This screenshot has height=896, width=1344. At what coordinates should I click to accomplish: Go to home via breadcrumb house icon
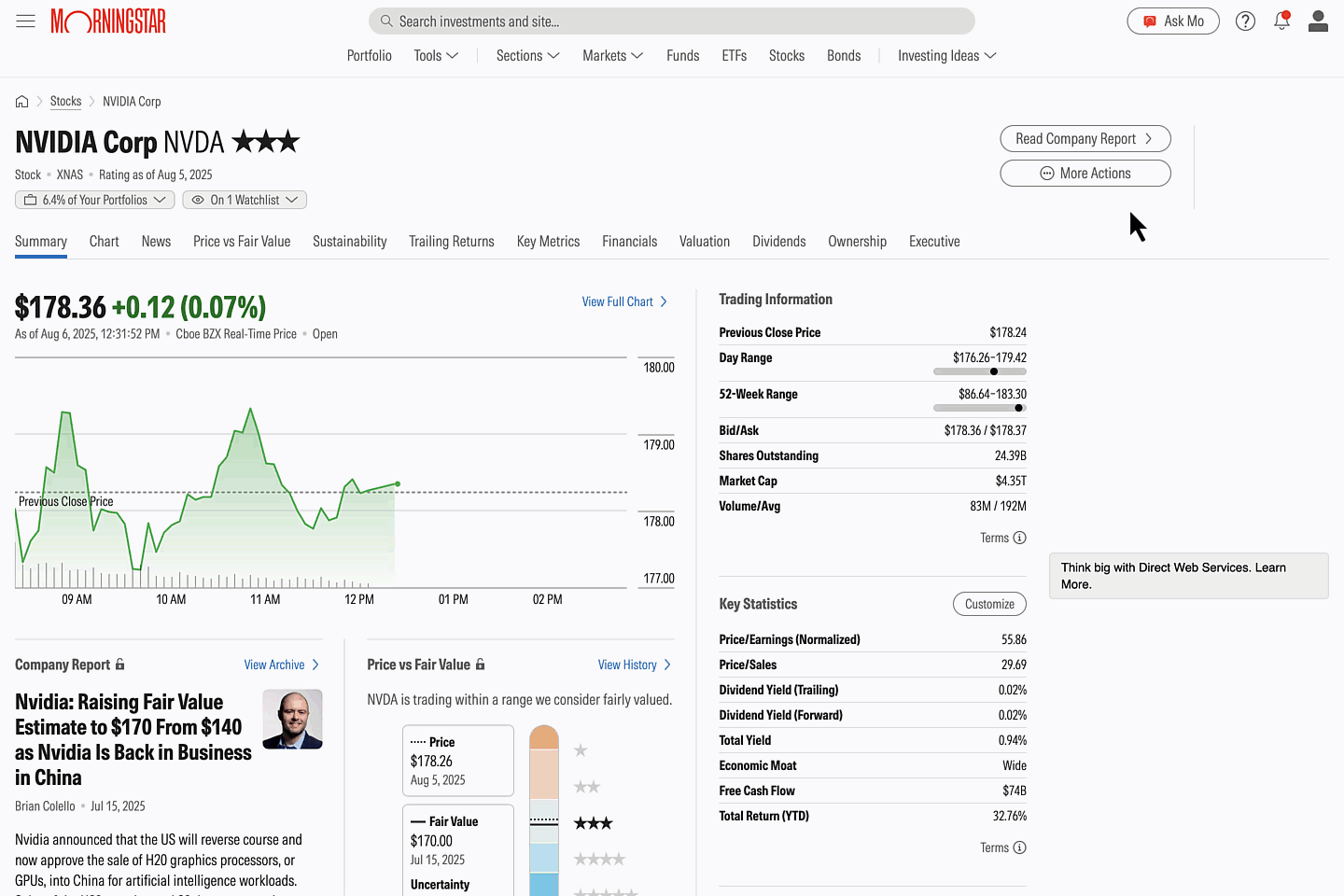tap(22, 101)
